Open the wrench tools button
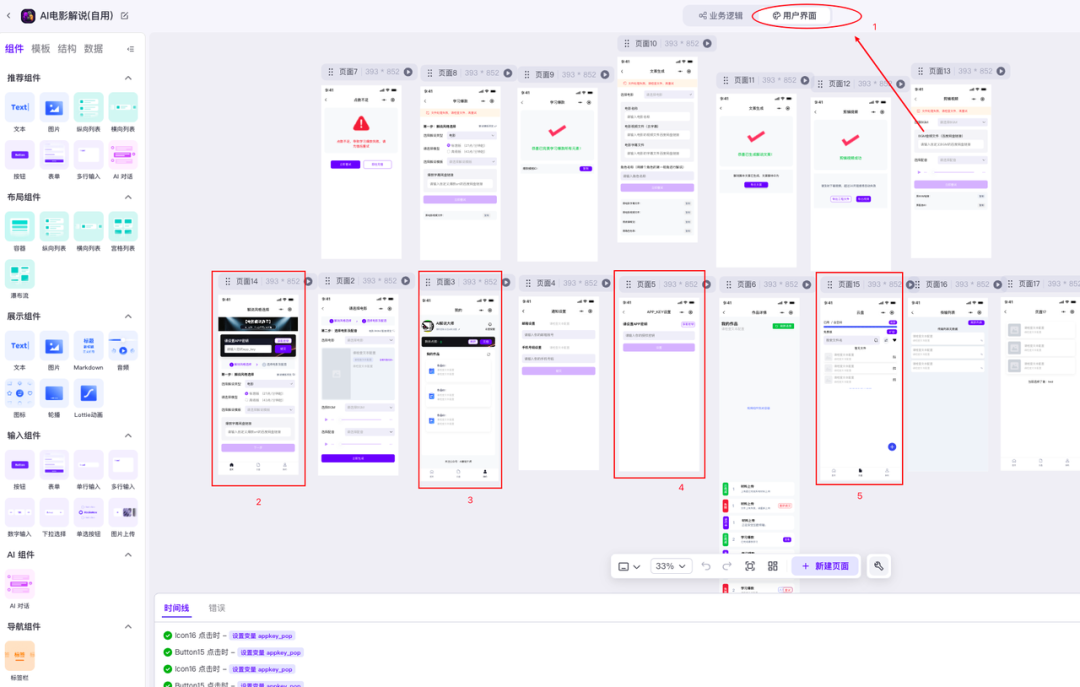The height and width of the screenshot is (687, 1080). [x=878, y=566]
